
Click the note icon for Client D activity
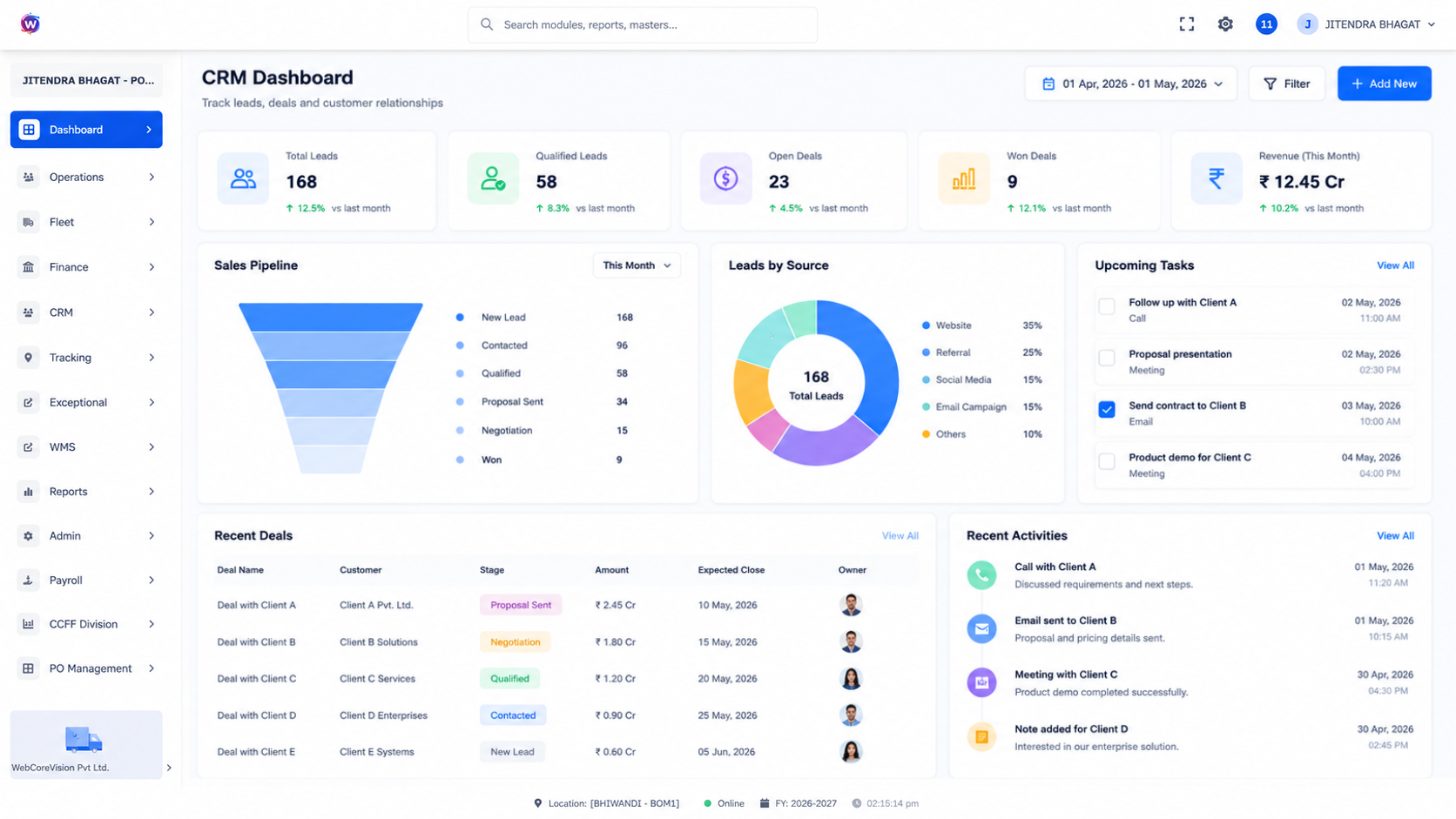coord(981,737)
